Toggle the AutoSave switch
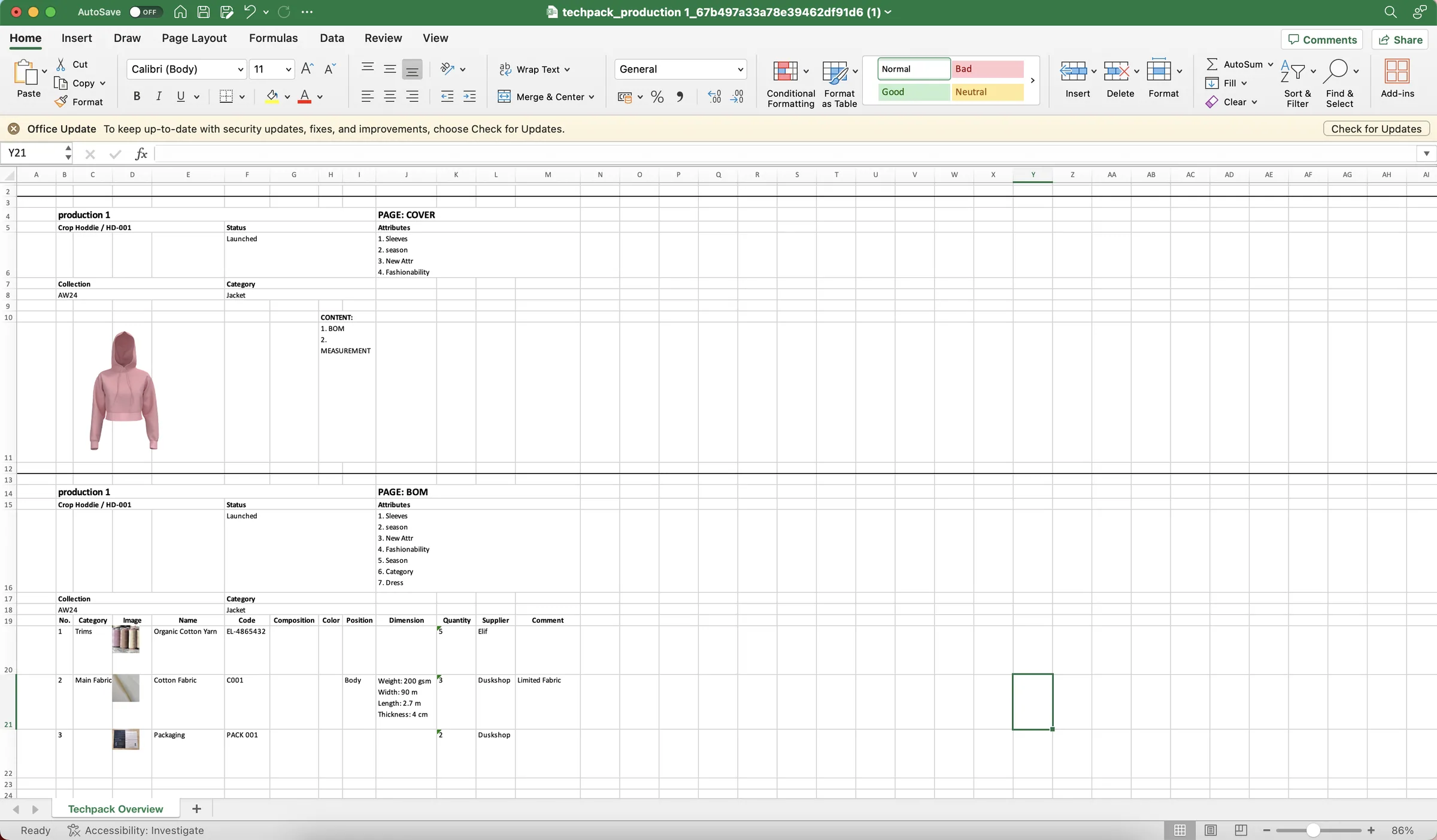This screenshot has height=840, width=1437. (145, 12)
